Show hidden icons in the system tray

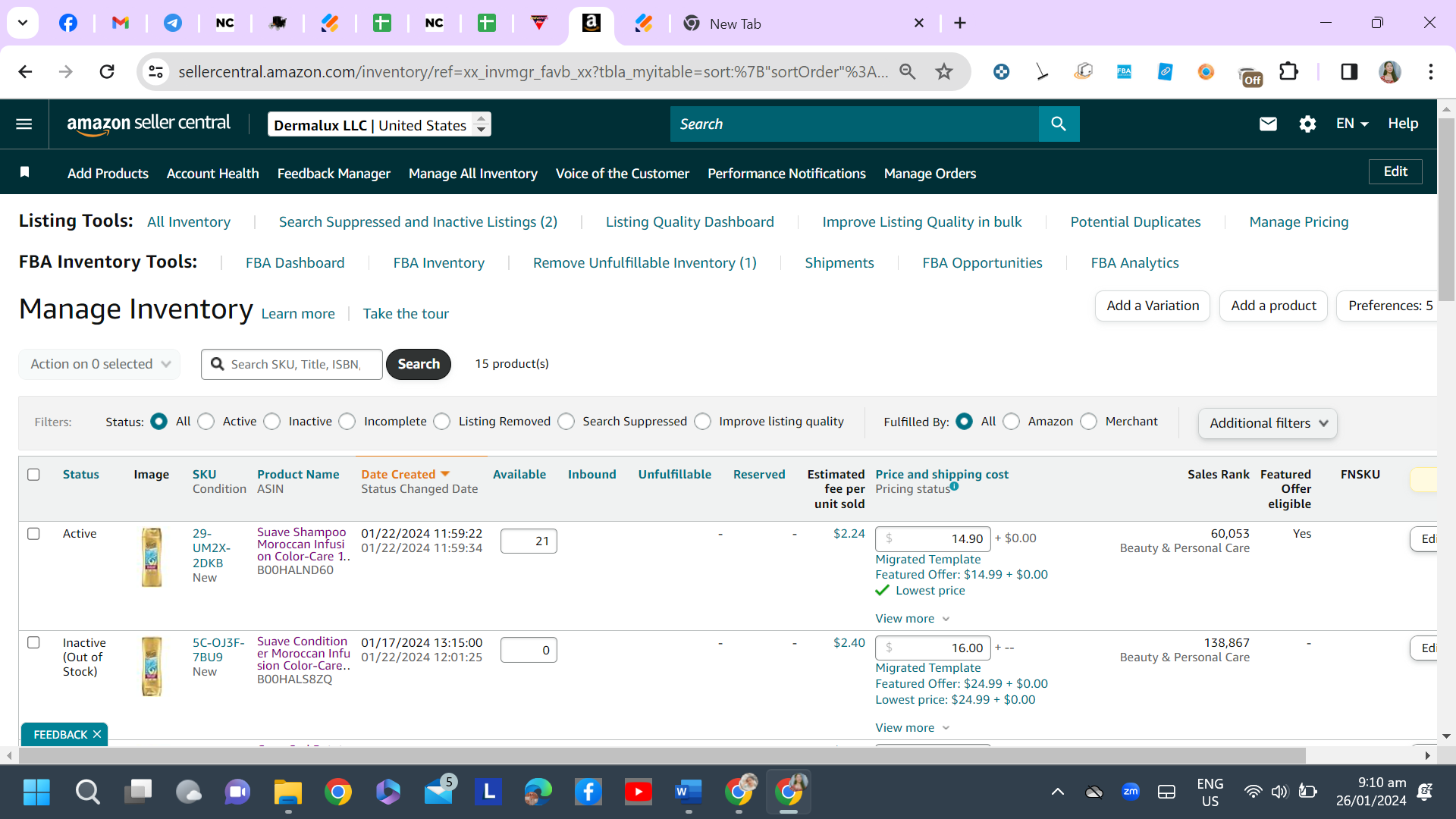pyautogui.click(x=1057, y=792)
